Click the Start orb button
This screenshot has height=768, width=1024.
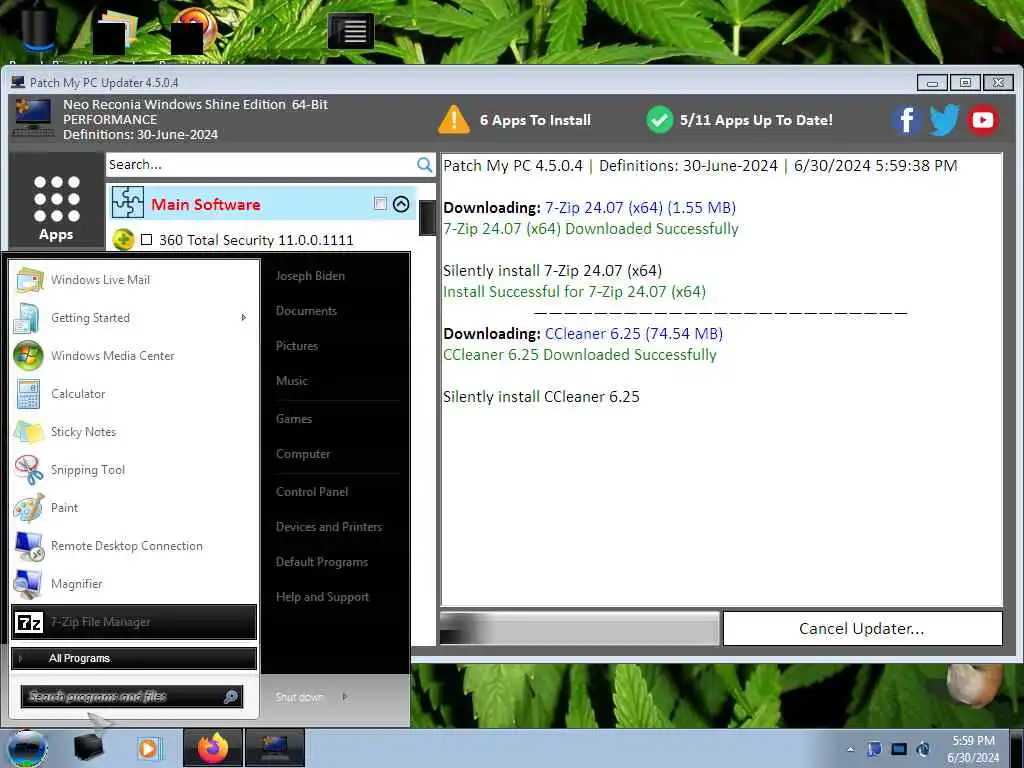26,748
